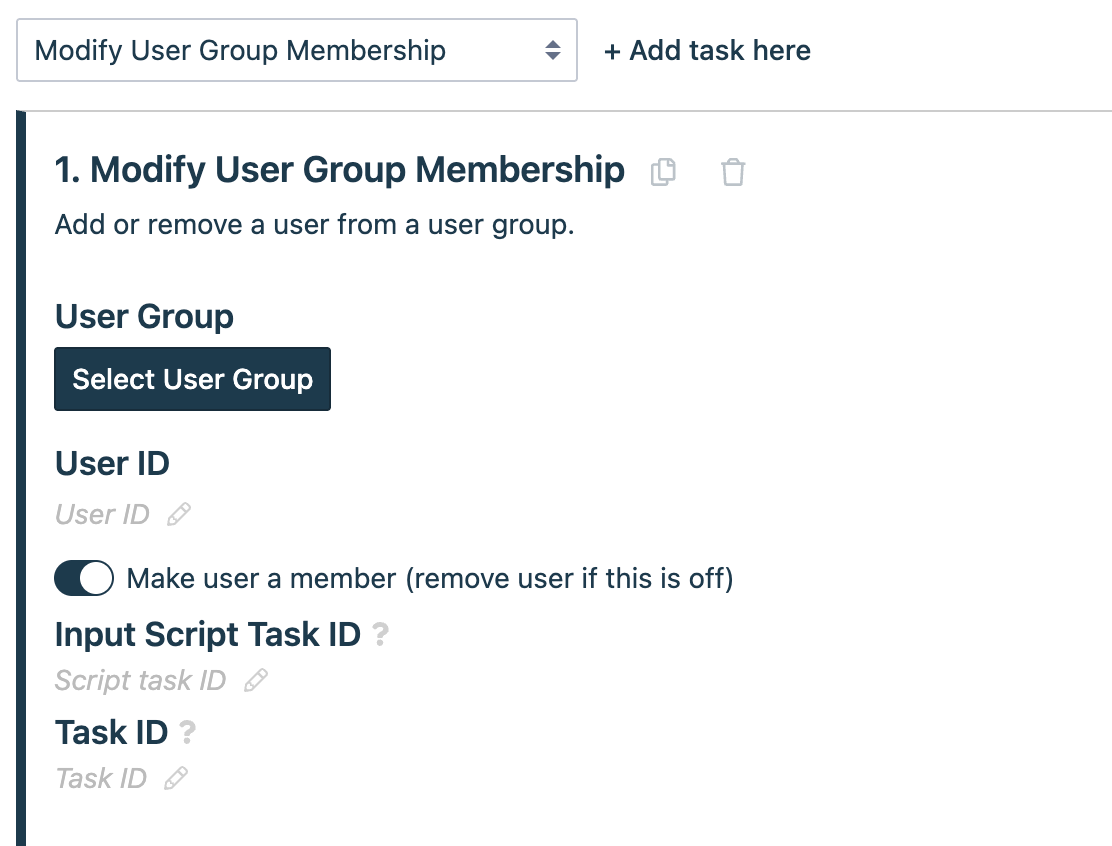Toggle Make user a member switch
Screen dimensions: 1112x846
(x=84, y=578)
